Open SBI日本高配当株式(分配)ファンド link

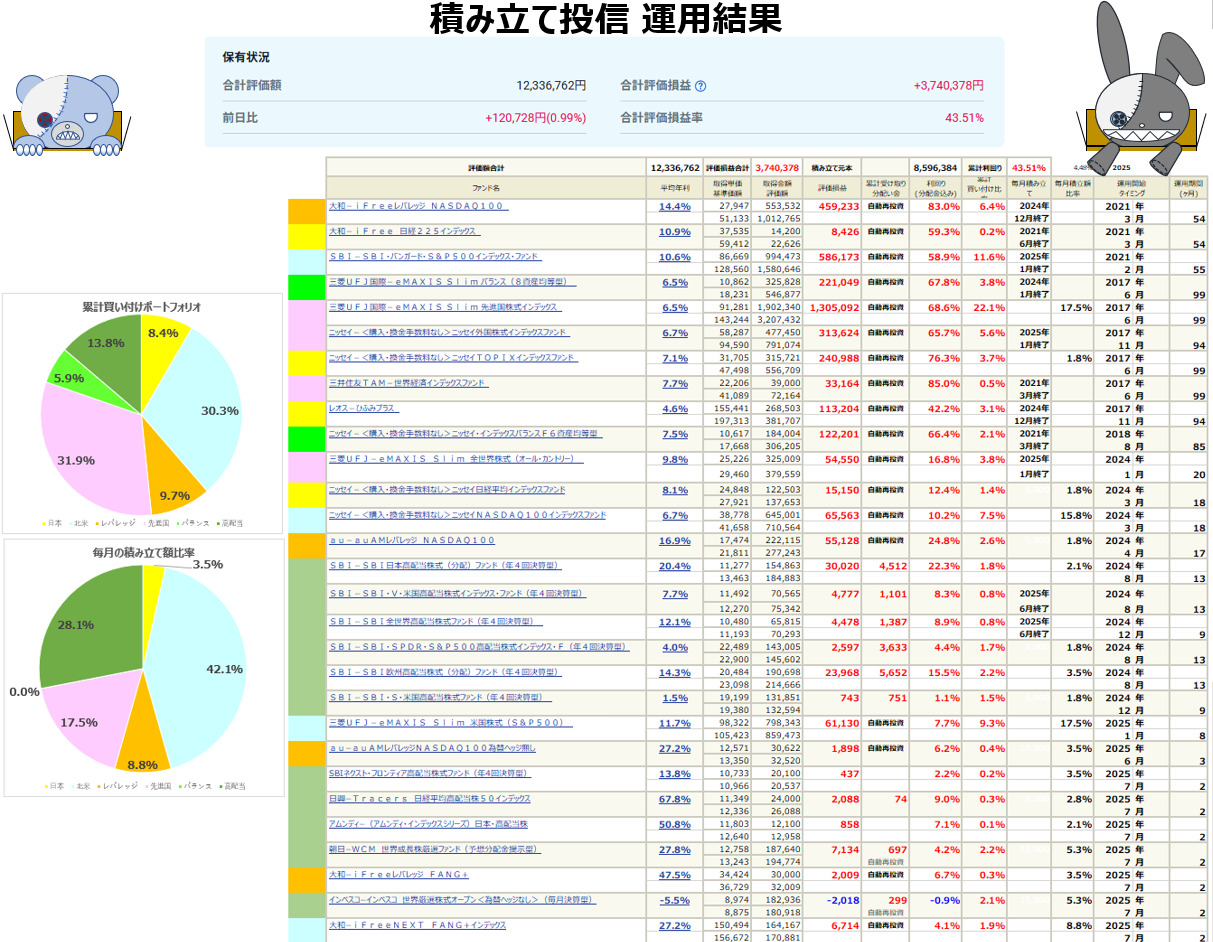point(446,565)
